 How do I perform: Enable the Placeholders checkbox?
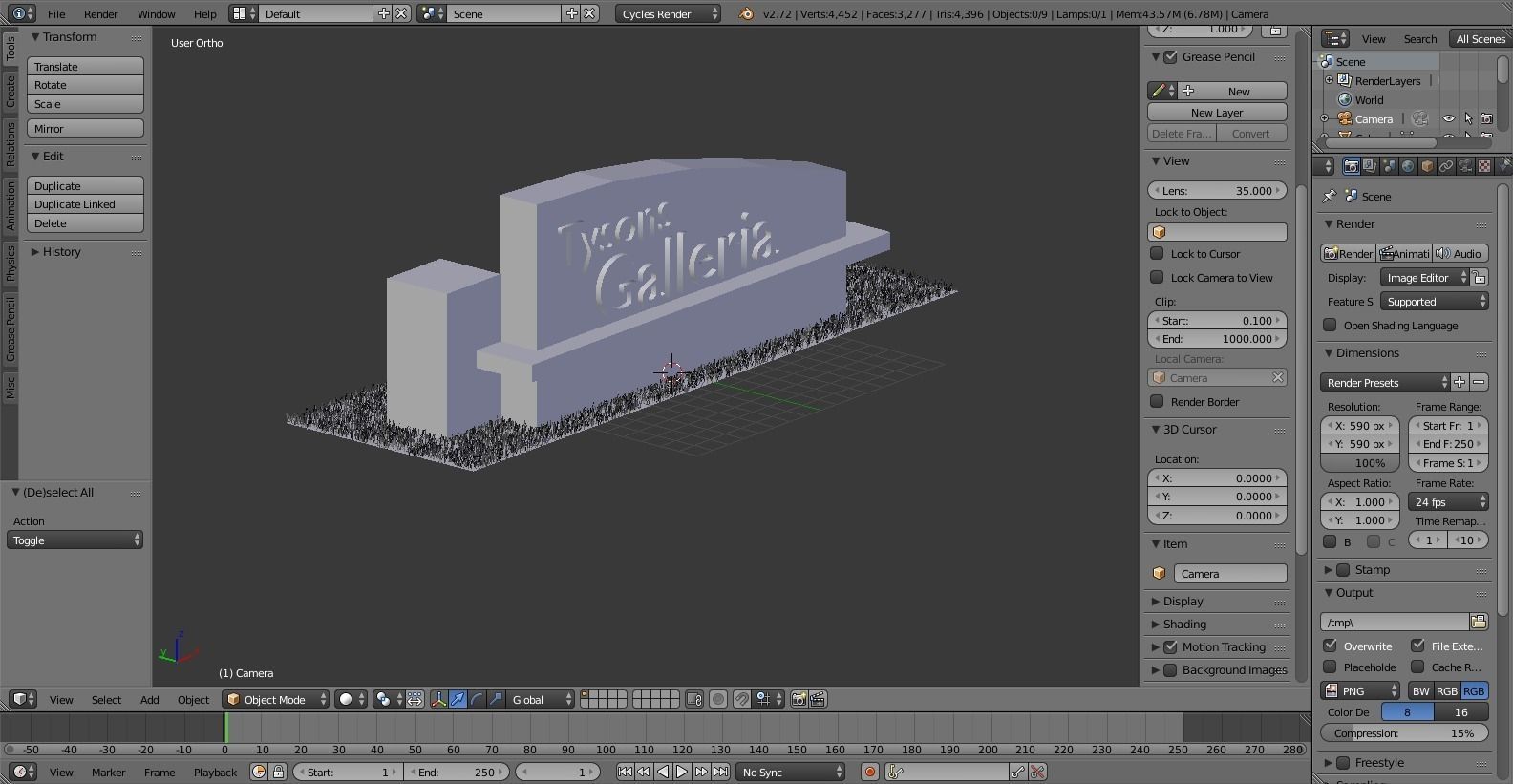pyautogui.click(x=1330, y=667)
